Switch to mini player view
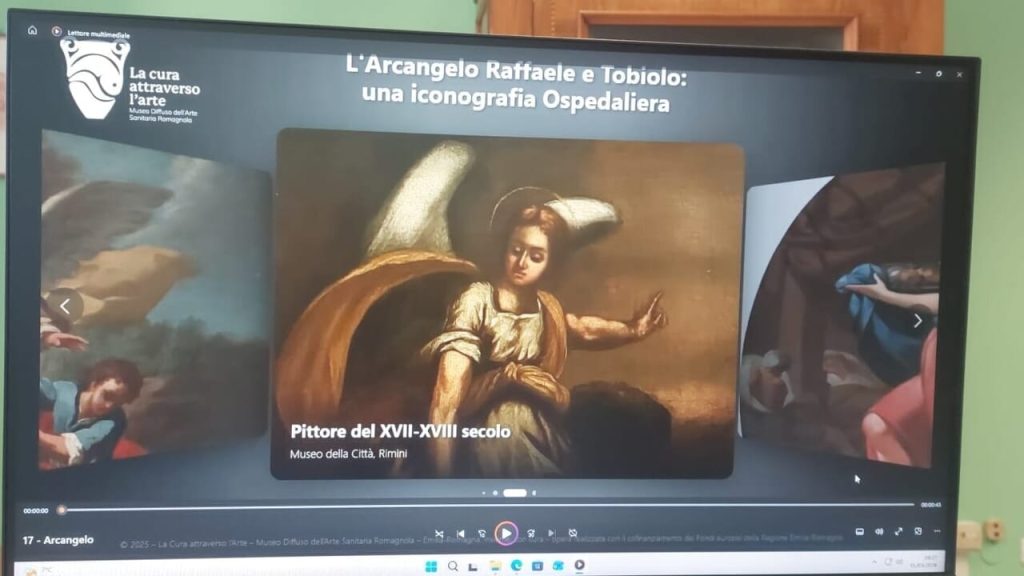1024x576 pixels. pos(918,532)
